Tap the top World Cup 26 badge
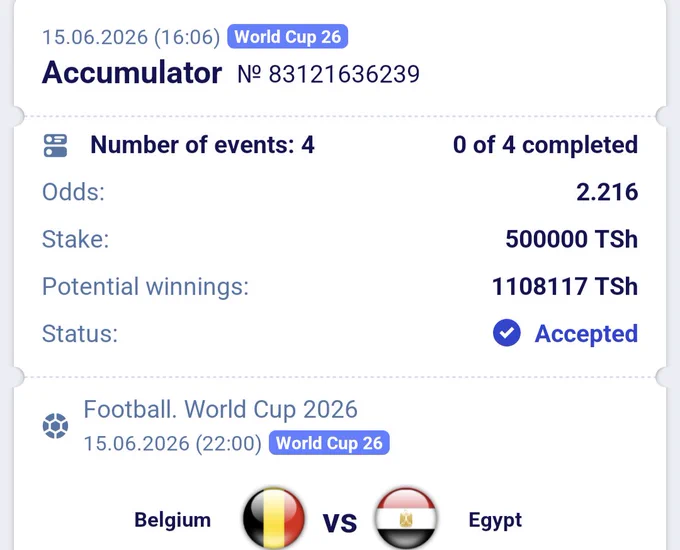Screen dimensions: 680x550 [288, 36]
